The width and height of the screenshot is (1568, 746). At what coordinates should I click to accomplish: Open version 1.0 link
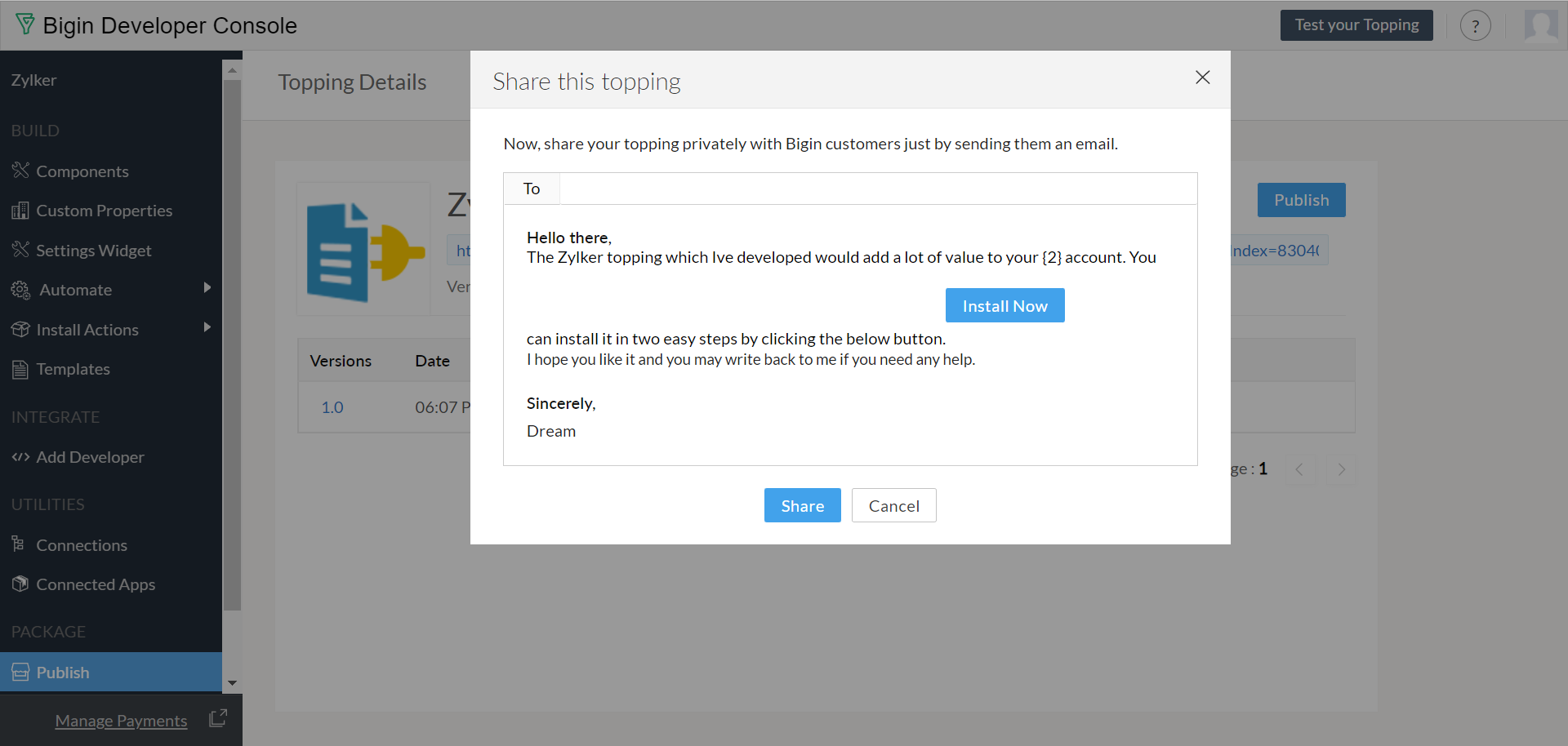pyautogui.click(x=332, y=407)
